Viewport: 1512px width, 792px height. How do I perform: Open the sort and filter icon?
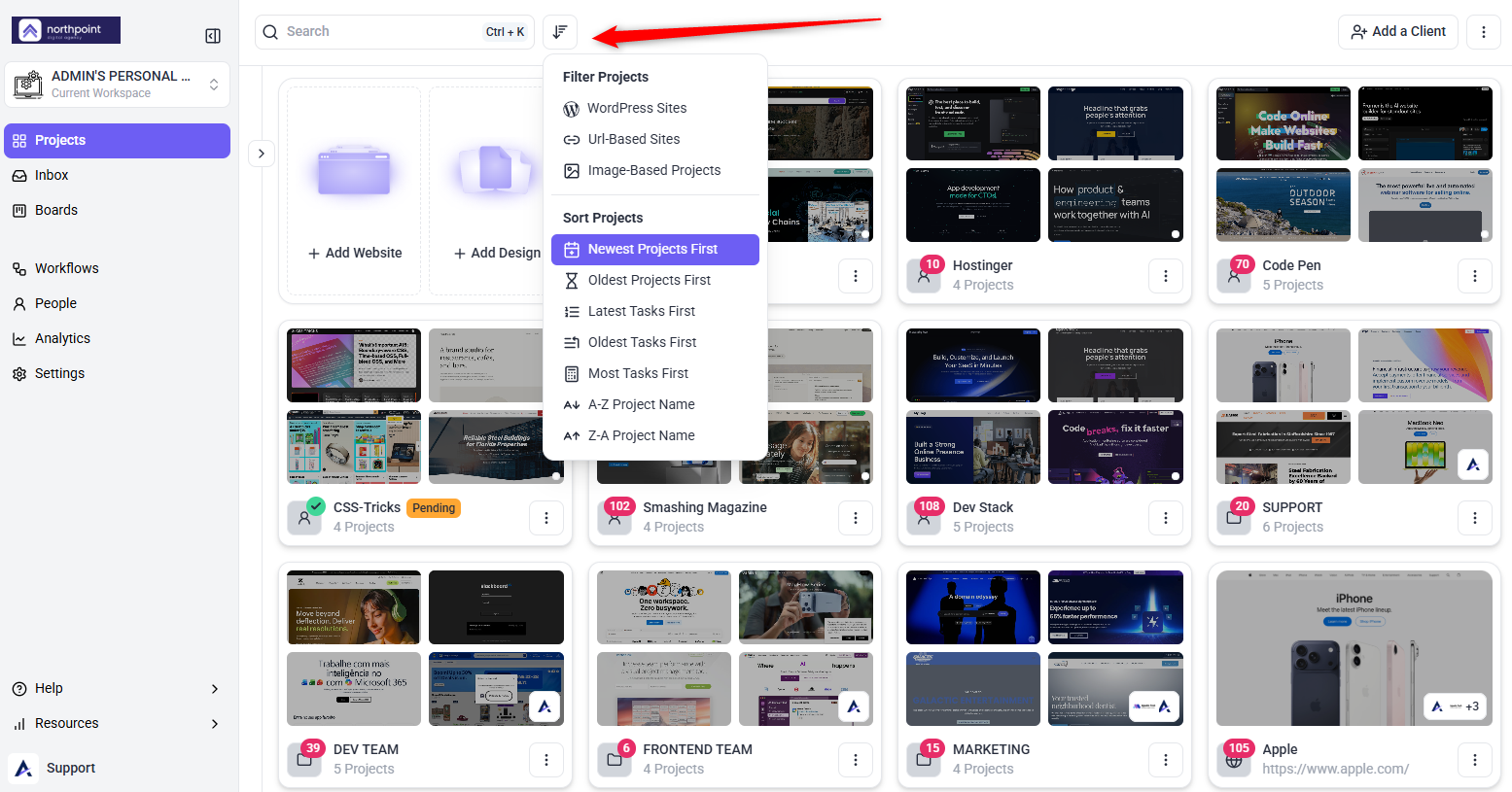pyautogui.click(x=560, y=32)
